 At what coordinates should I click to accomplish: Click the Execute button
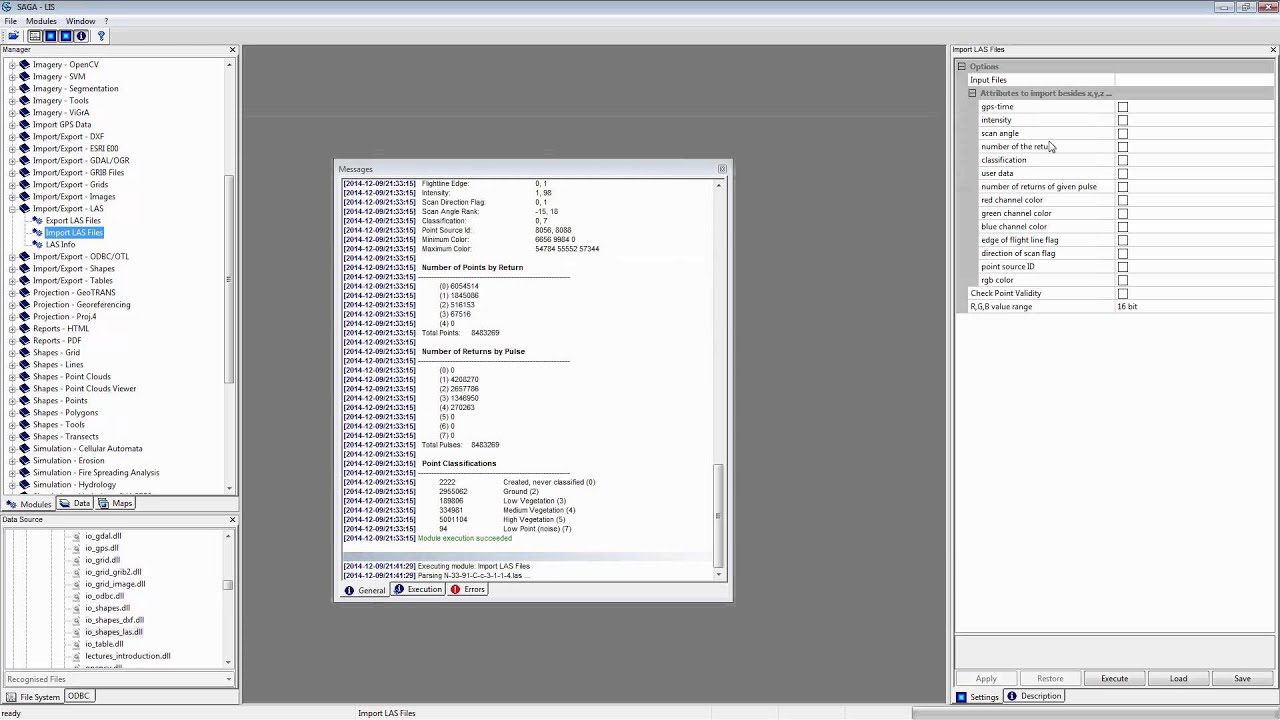(1114, 679)
